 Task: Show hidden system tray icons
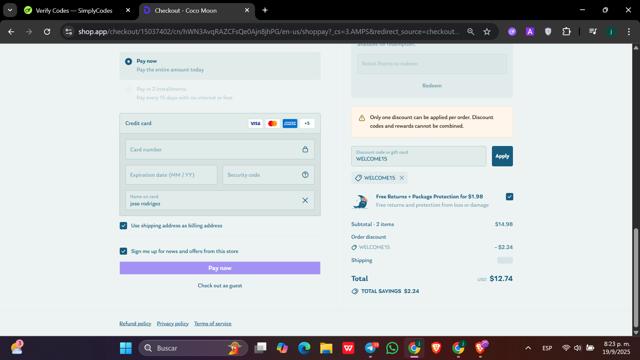point(528,348)
